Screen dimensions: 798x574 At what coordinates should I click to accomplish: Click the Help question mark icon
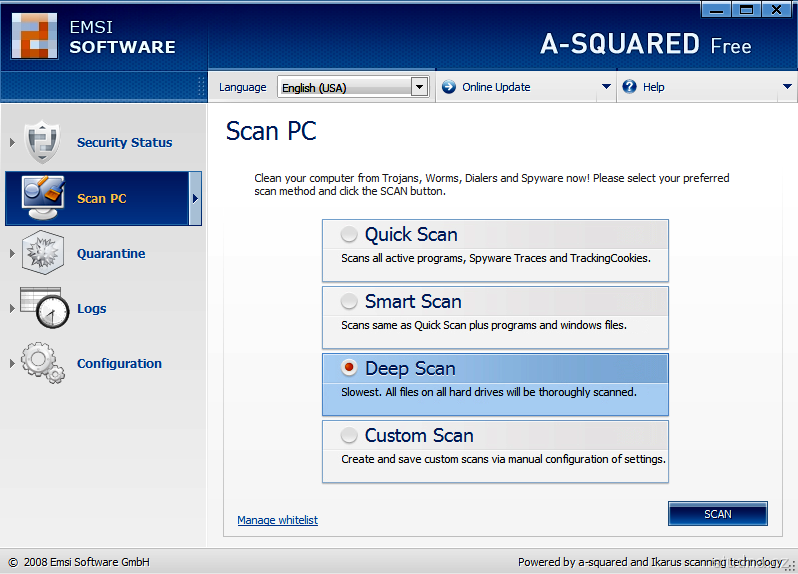(629, 87)
